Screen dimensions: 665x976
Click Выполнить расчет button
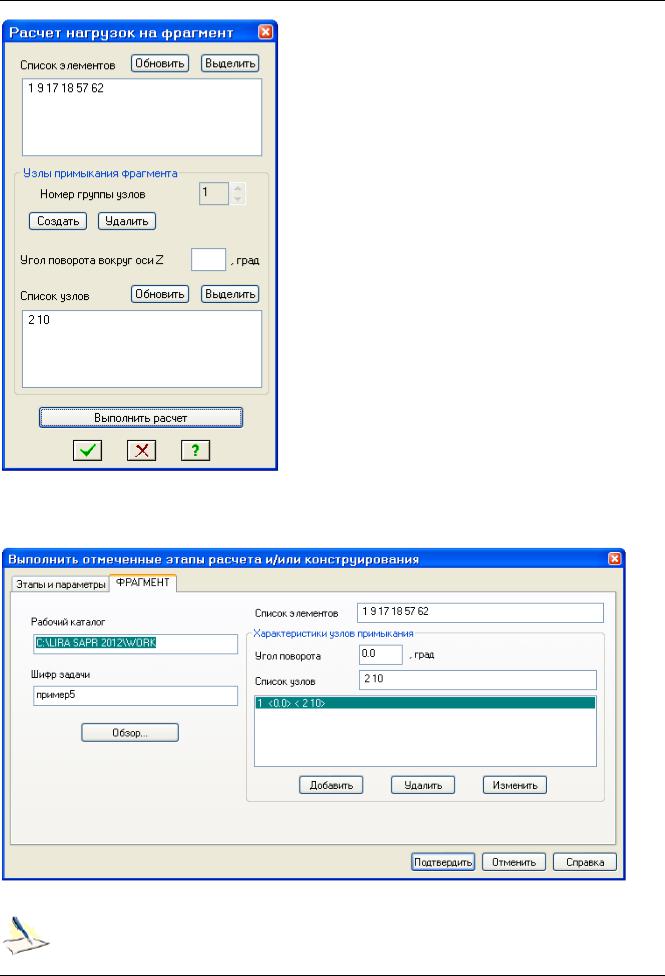tap(141, 418)
